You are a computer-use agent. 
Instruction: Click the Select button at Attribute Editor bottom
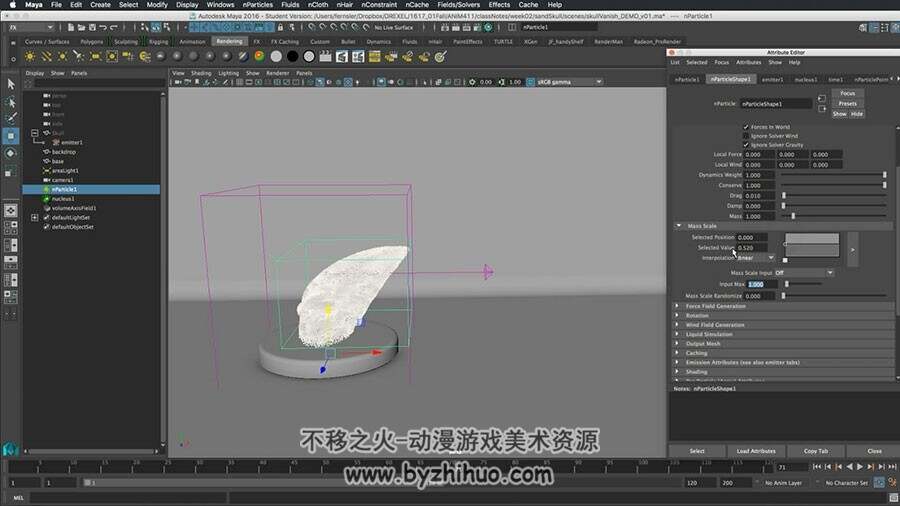coord(697,451)
